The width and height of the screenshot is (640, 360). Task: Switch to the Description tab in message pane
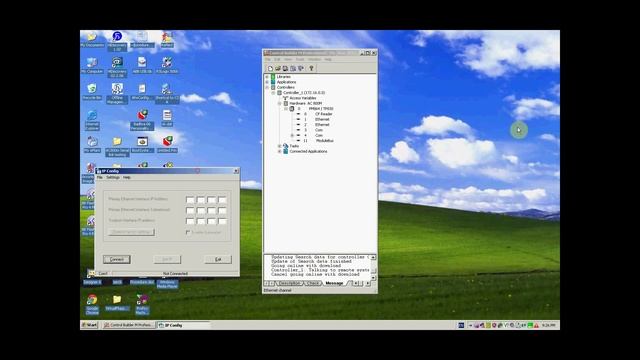[x=289, y=283]
